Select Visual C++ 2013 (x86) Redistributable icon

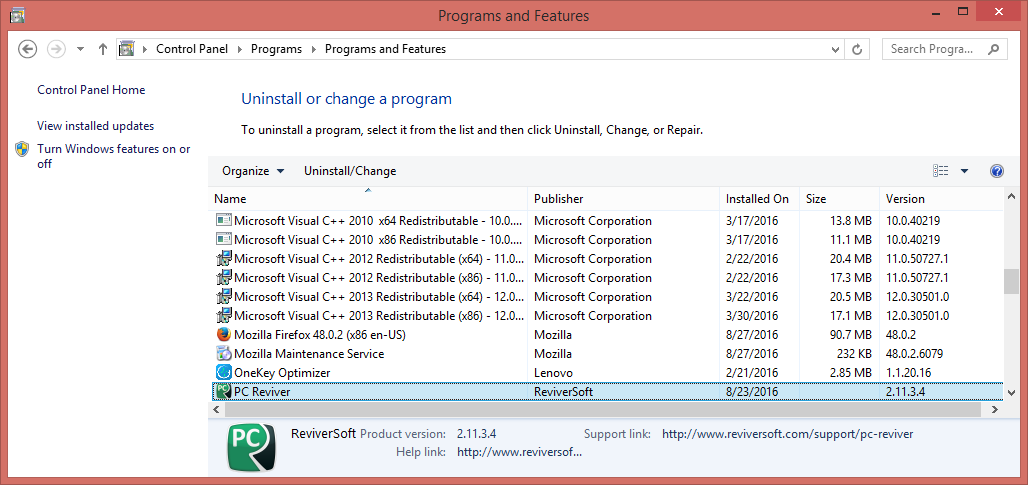(224, 316)
